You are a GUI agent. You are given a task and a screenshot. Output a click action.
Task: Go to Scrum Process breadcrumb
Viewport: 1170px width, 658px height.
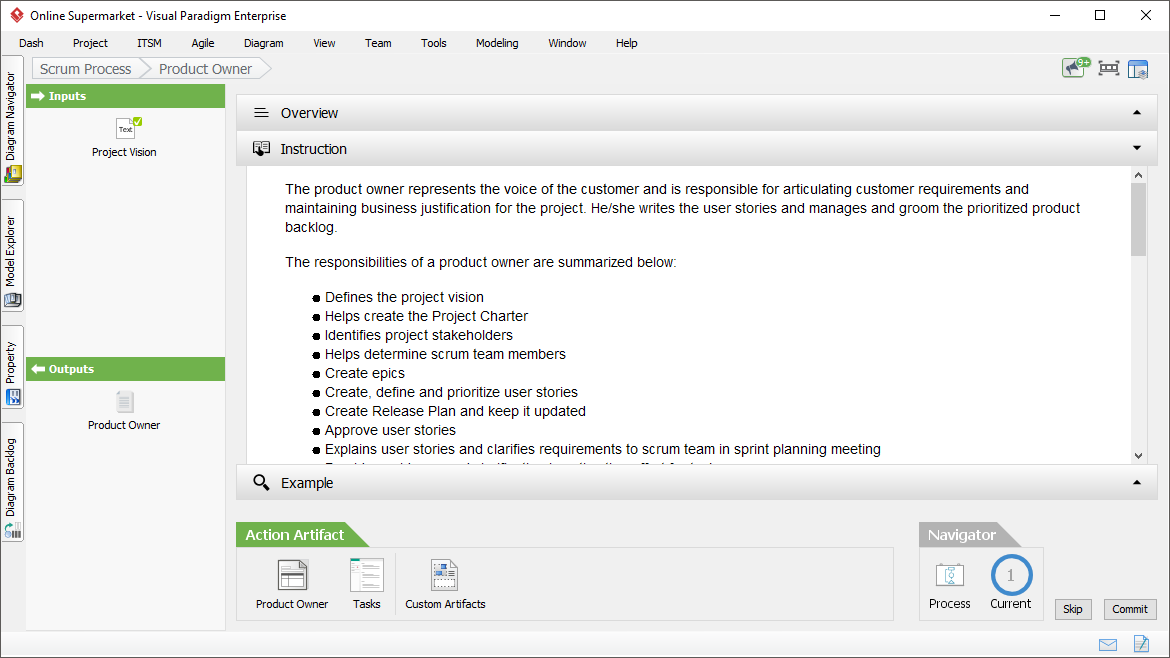pyautogui.click(x=86, y=69)
